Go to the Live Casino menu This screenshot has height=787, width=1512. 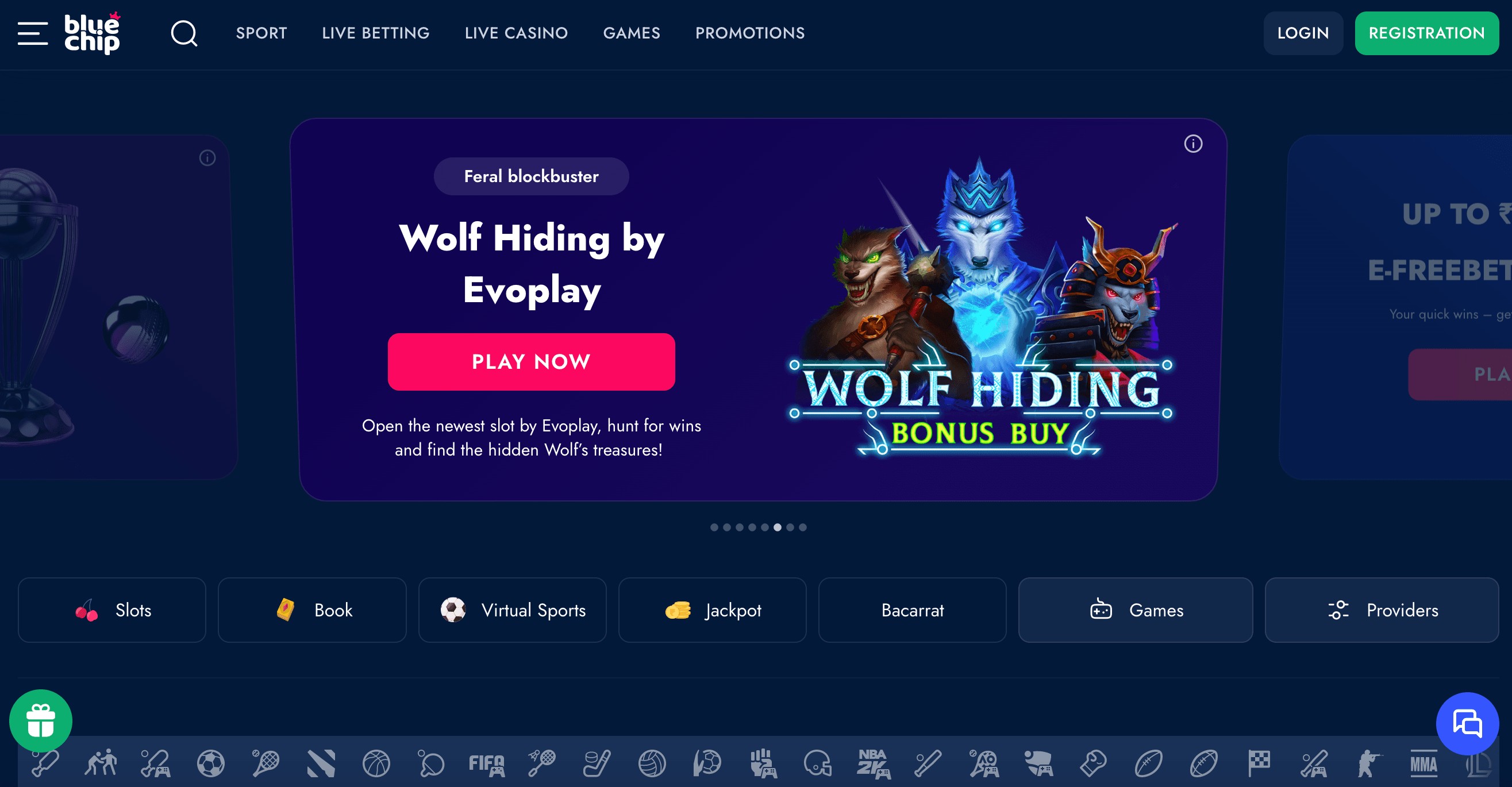click(517, 33)
